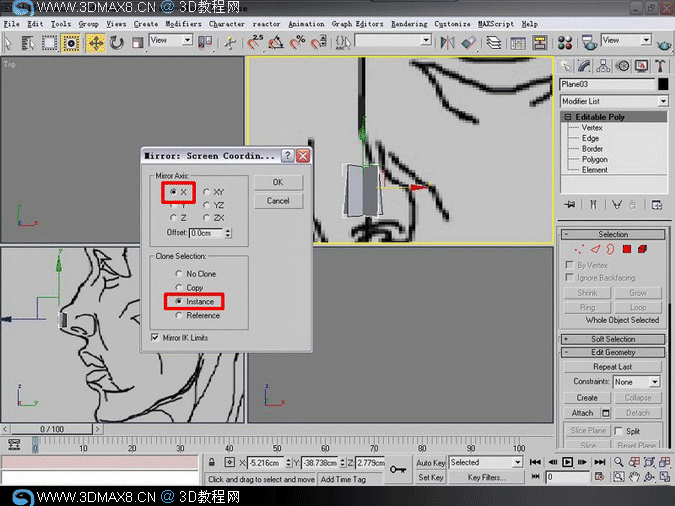This screenshot has width=675, height=506.
Task: Select the Rotate tool
Action: [x=116, y=43]
